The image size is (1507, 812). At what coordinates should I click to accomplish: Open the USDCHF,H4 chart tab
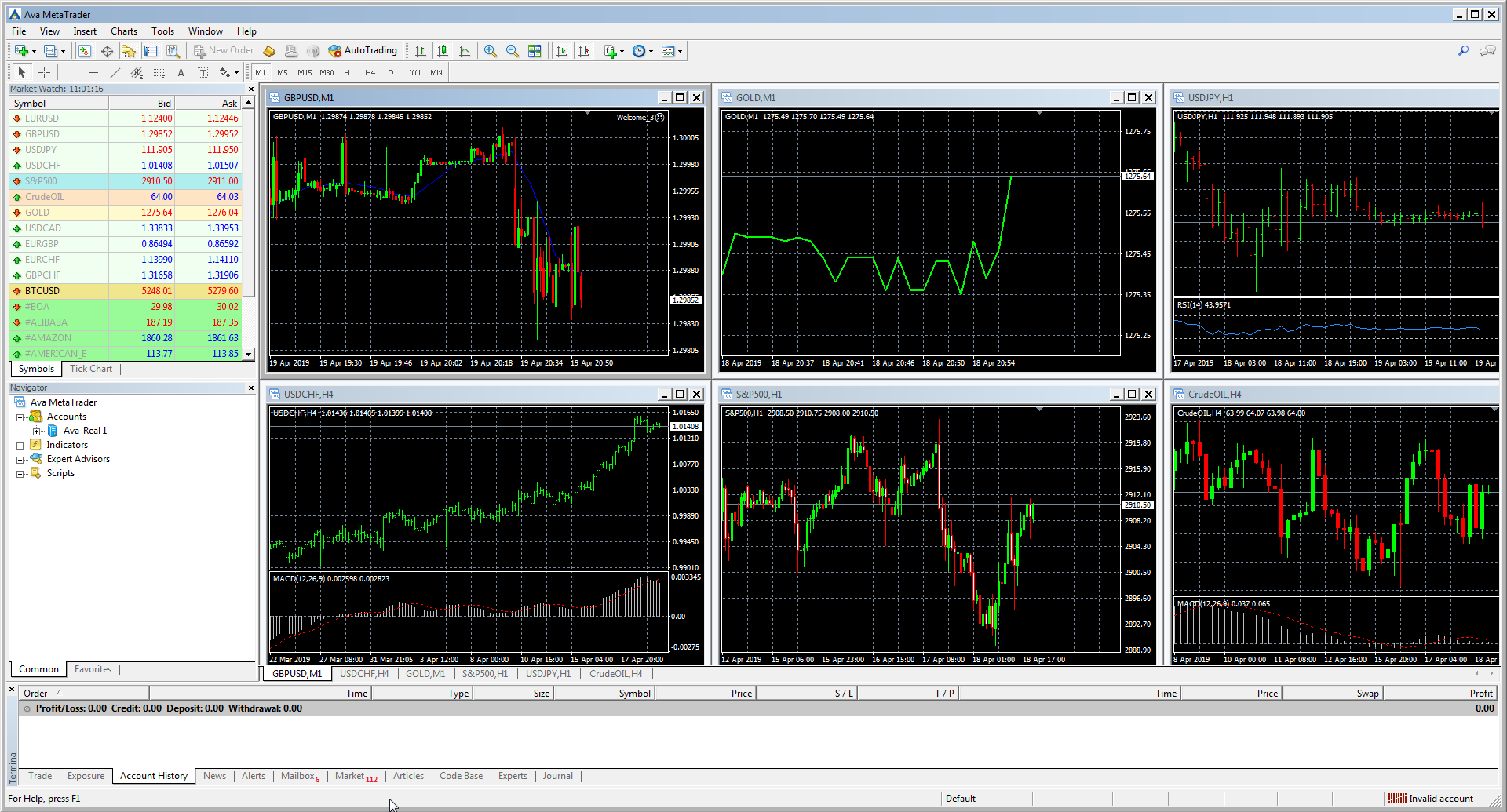point(364,674)
